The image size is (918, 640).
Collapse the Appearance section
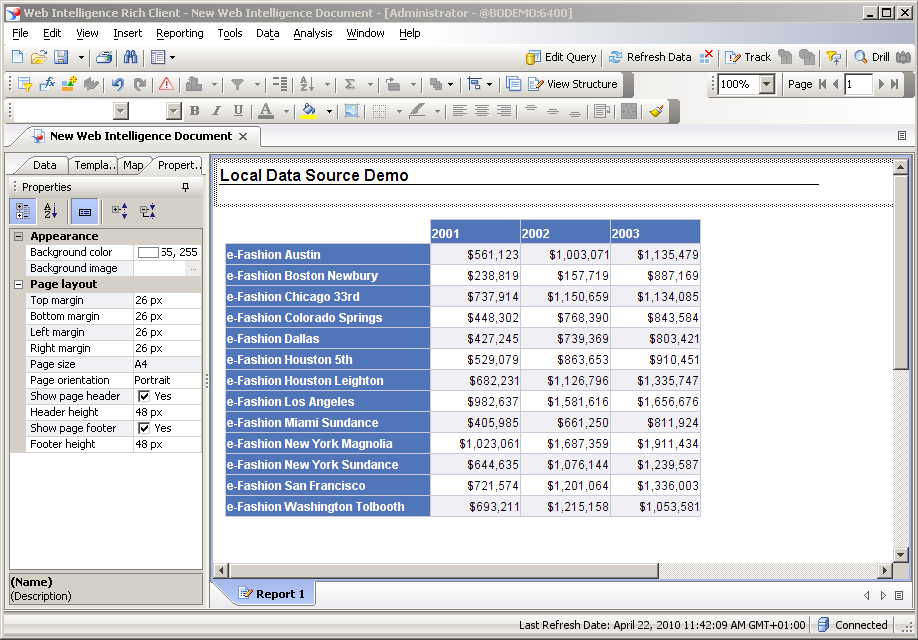(19, 237)
